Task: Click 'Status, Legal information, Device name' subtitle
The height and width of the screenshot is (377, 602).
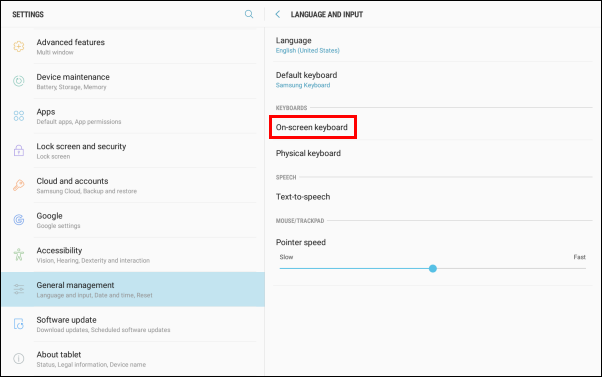Action: (91, 365)
